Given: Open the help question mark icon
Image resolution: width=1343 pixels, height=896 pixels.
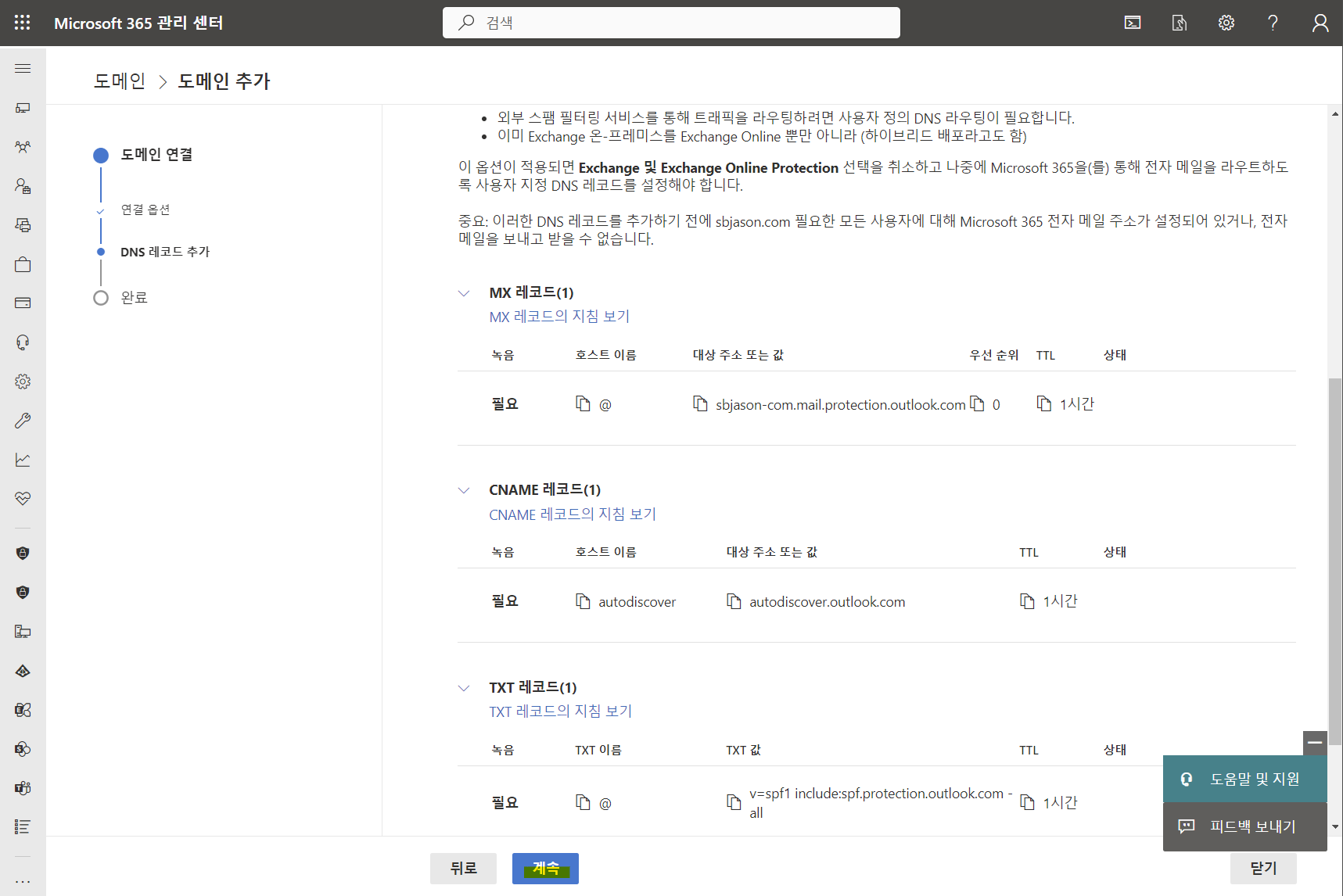Looking at the screenshot, I should pos(1273,23).
